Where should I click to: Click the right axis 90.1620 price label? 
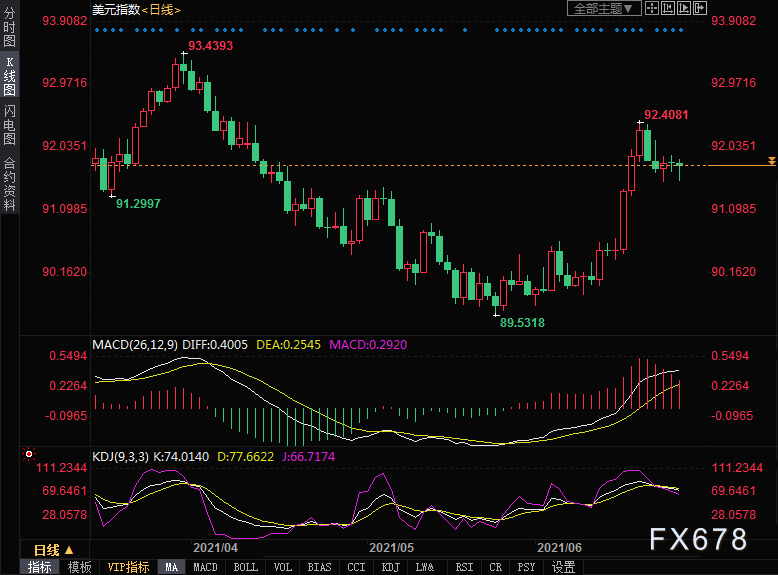733,272
